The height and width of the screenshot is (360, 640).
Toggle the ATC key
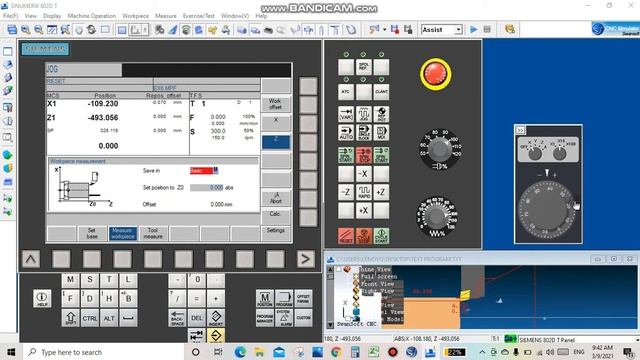click(346, 92)
